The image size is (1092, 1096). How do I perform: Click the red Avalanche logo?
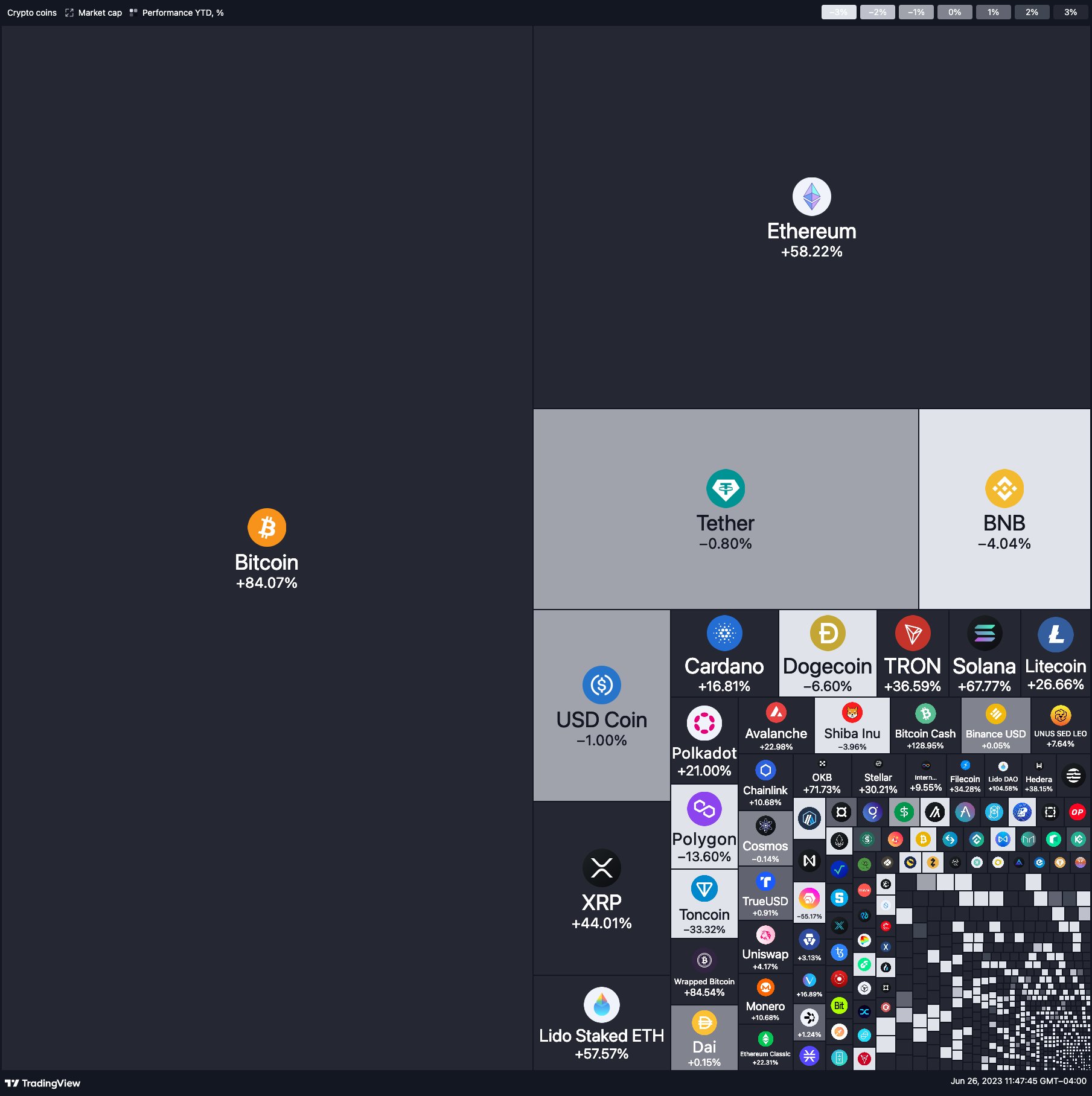coord(776,713)
